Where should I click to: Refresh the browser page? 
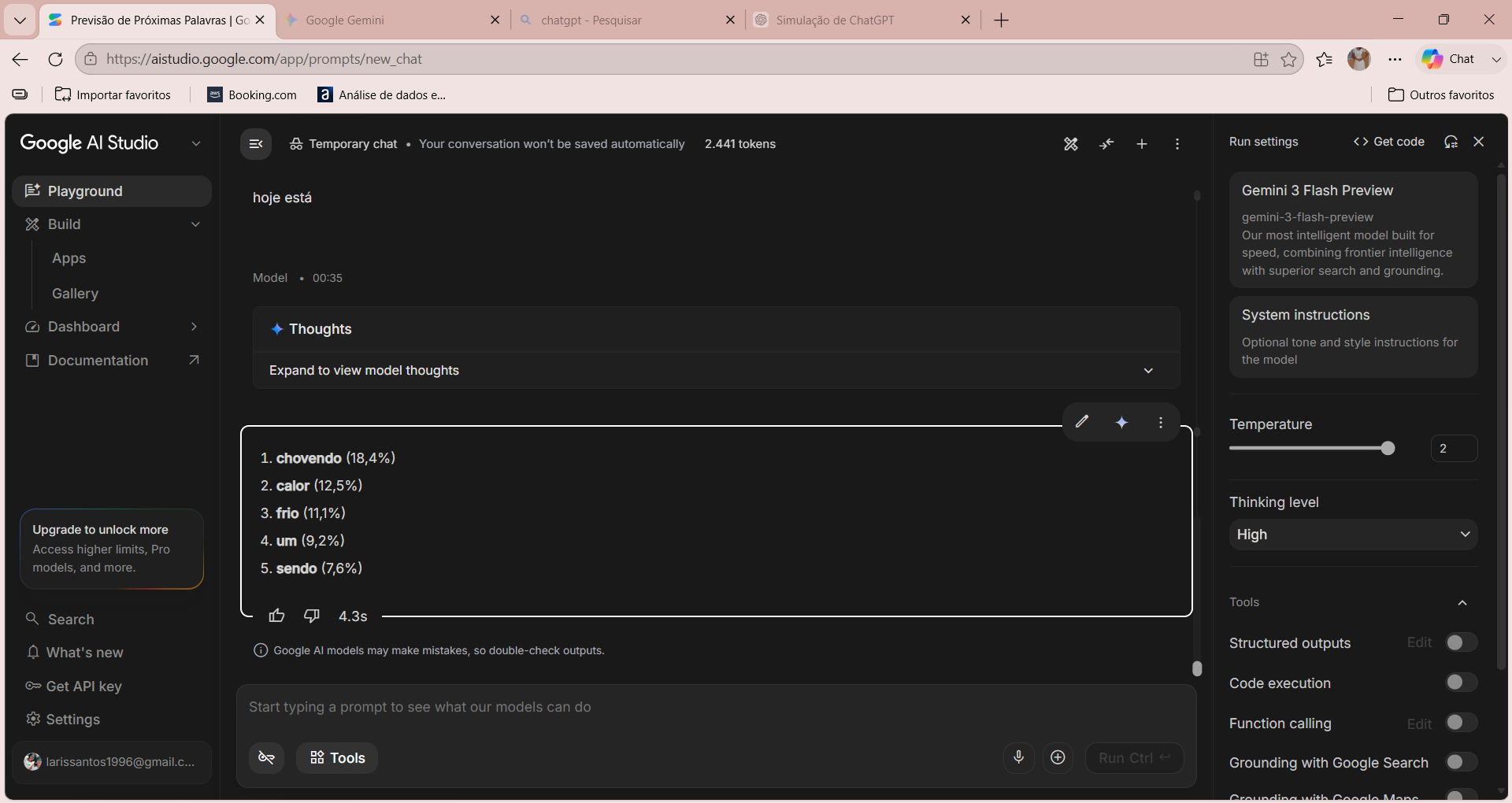pos(55,59)
